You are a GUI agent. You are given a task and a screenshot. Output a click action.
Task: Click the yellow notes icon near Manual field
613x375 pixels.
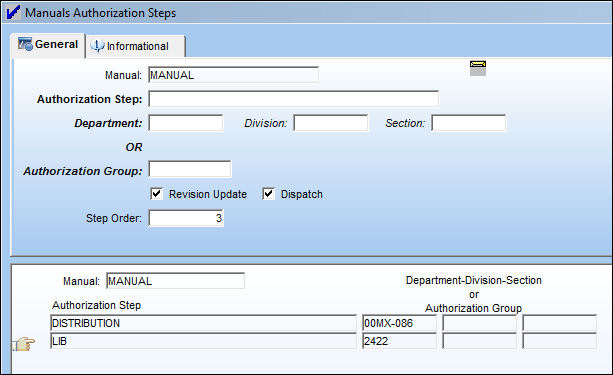[478, 68]
